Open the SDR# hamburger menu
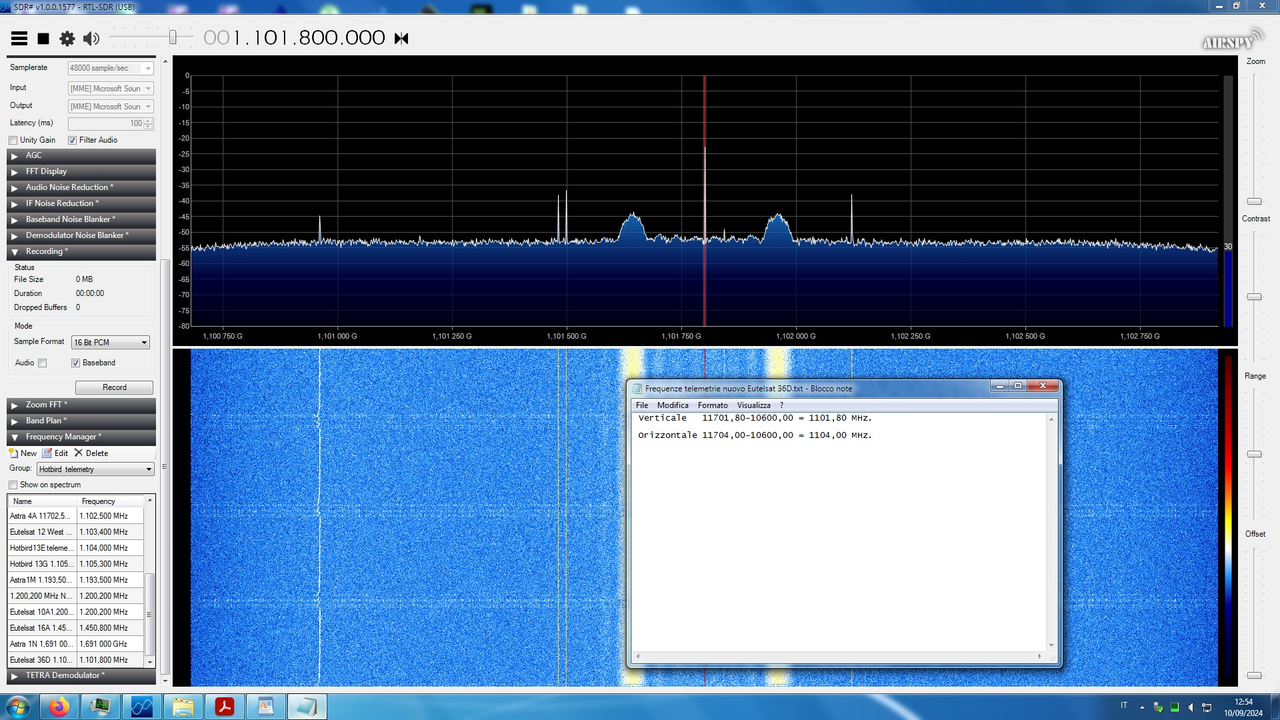 [x=19, y=38]
